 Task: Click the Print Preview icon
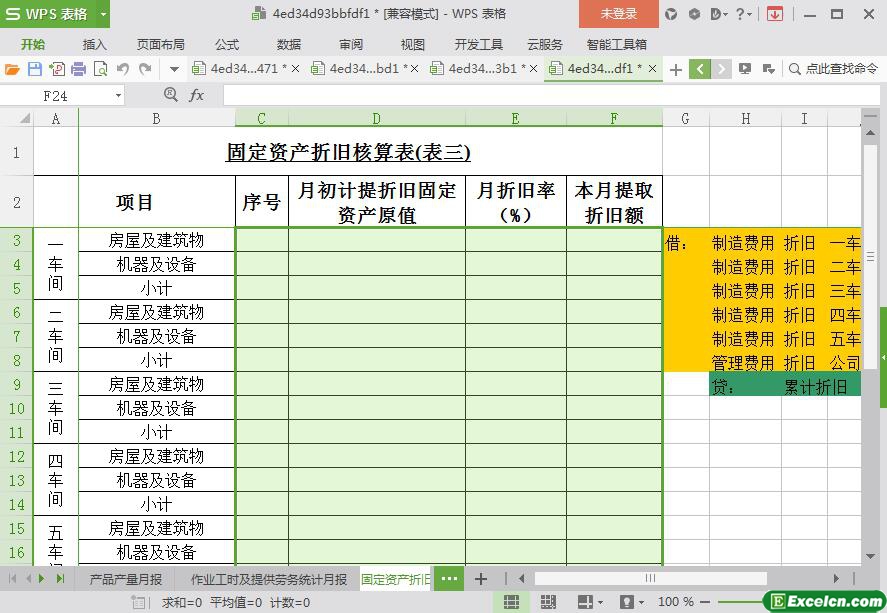tap(100, 69)
